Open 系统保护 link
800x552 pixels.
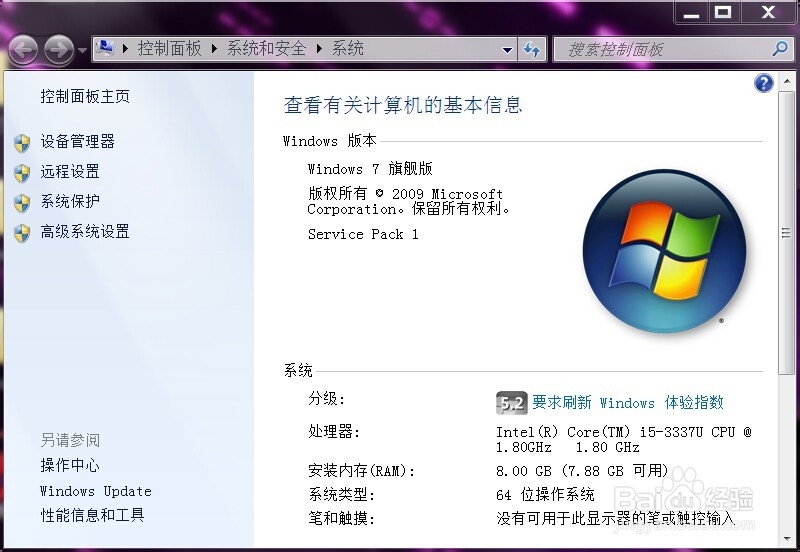70,202
